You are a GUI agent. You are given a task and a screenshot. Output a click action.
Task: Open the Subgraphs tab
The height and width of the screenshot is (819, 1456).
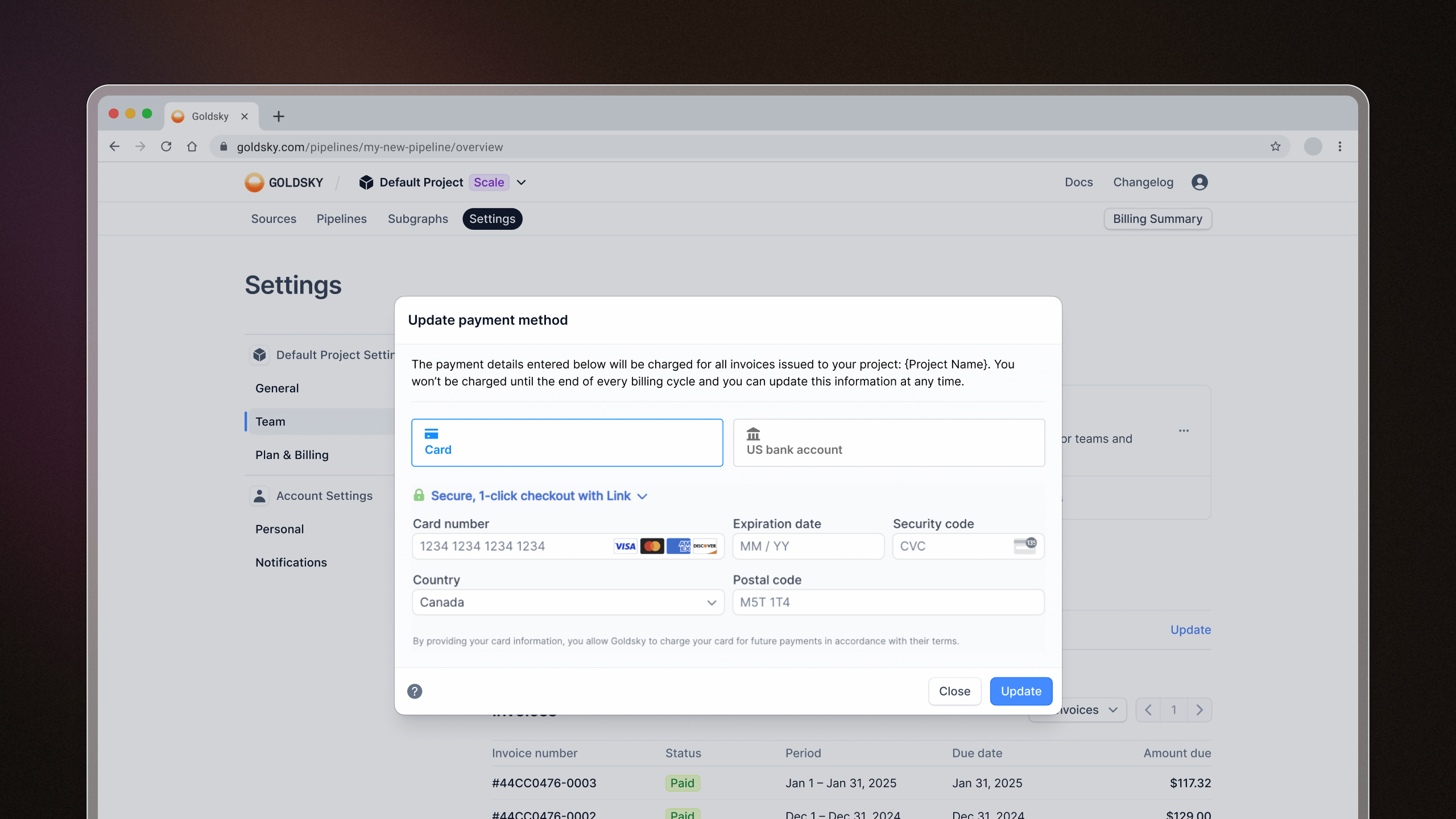click(418, 219)
